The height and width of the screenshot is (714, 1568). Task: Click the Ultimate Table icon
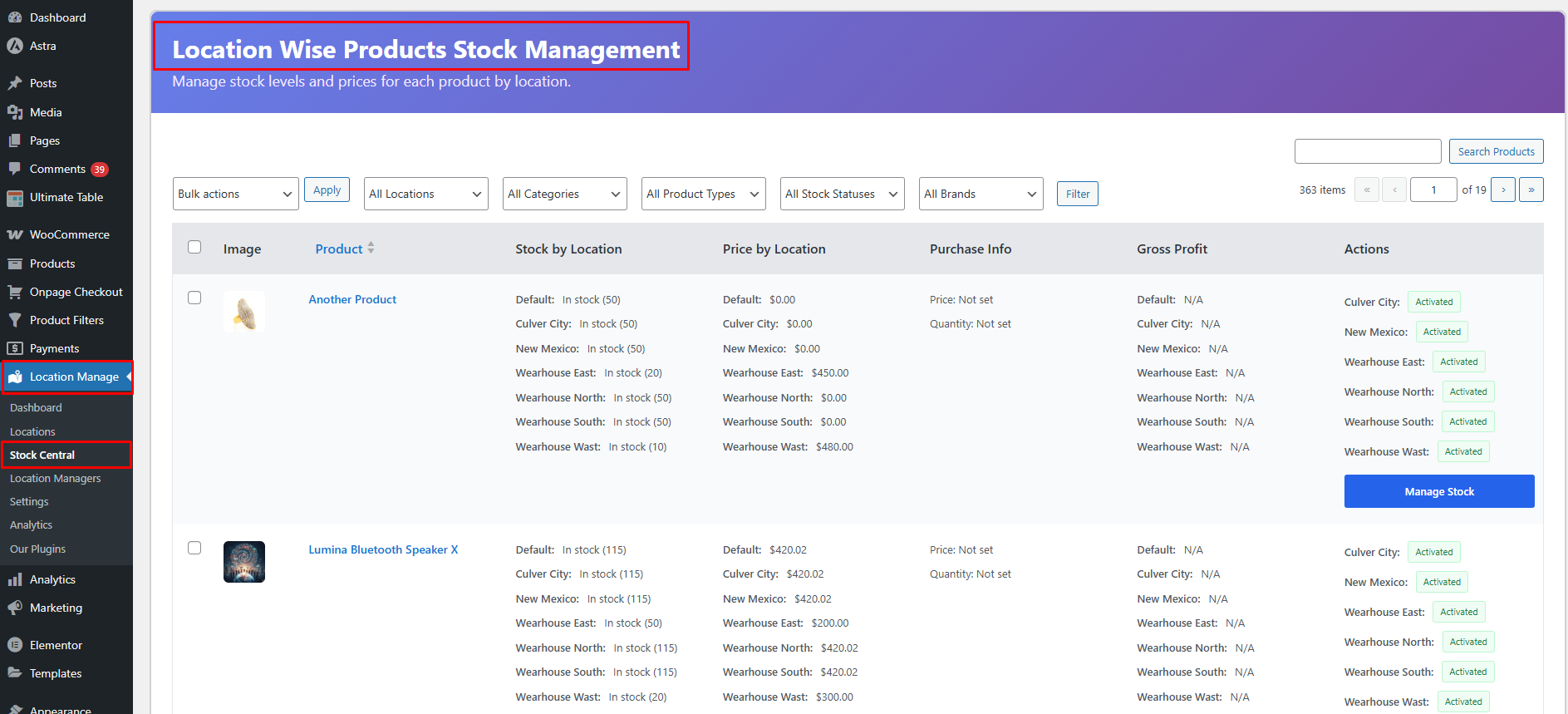pos(15,198)
